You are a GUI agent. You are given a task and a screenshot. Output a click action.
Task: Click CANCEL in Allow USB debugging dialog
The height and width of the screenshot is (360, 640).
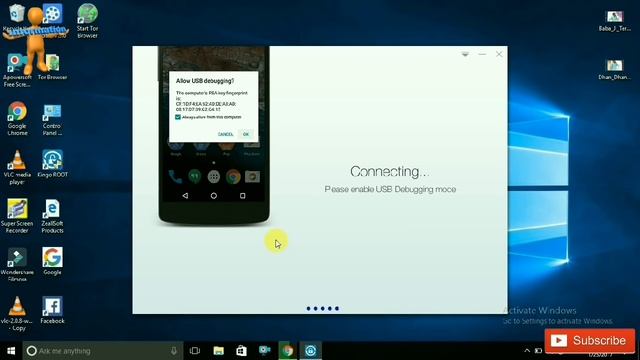pyautogui.click(x=225, y=134)
